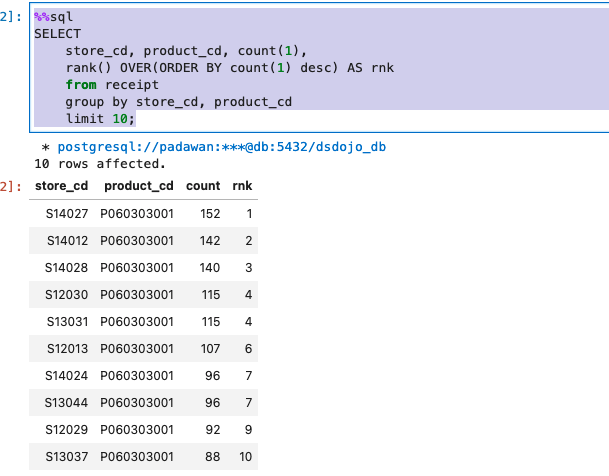This screenshot has width=609, height=476.
Task: Click the rnk column header
Action: pos(242,186)
